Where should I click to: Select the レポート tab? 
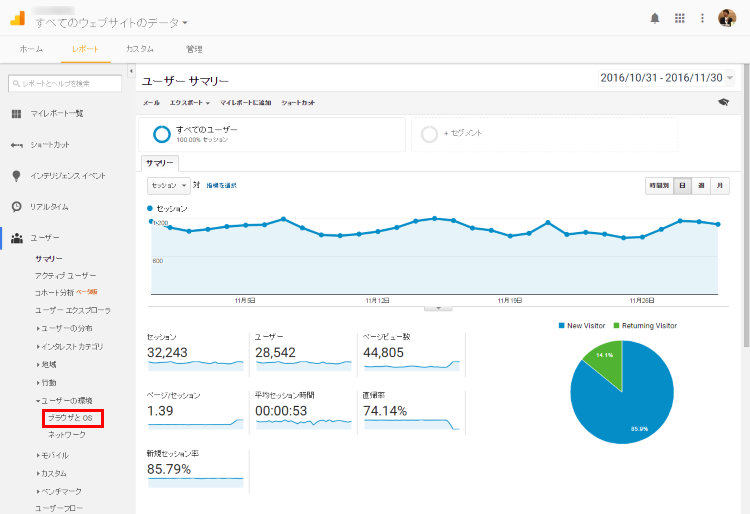point(86,49)
